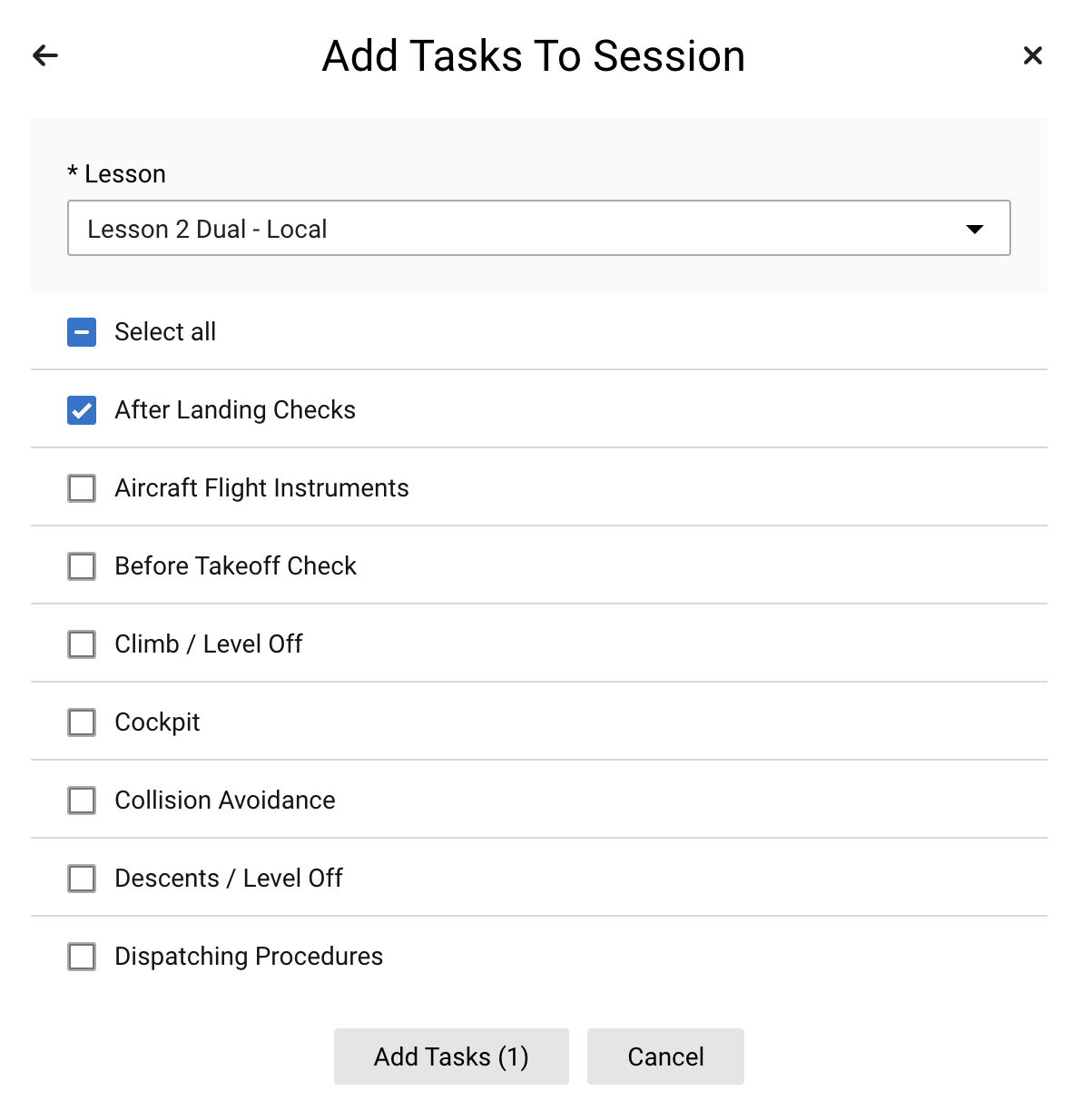The width and height of the screenshot is (1082, 1120).
Task: Click the Cockpit task label
Action: 157,722
